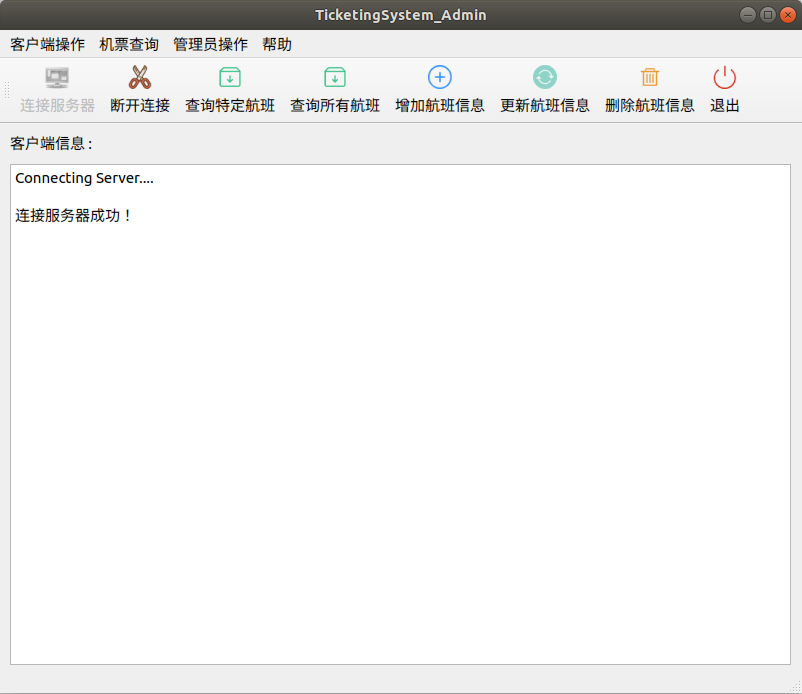Click the 客户端信息 label

pos(51,143)
